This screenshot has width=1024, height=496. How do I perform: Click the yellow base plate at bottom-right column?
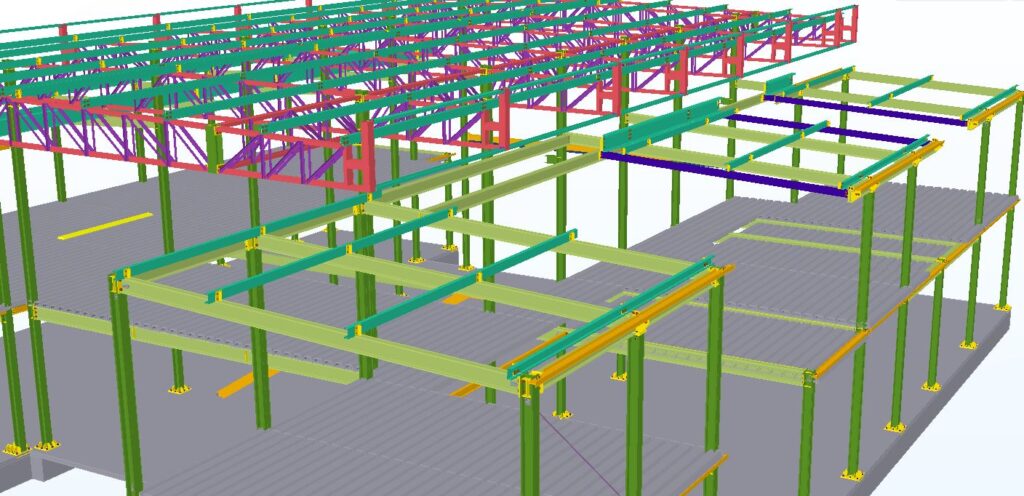click(851, 474)
